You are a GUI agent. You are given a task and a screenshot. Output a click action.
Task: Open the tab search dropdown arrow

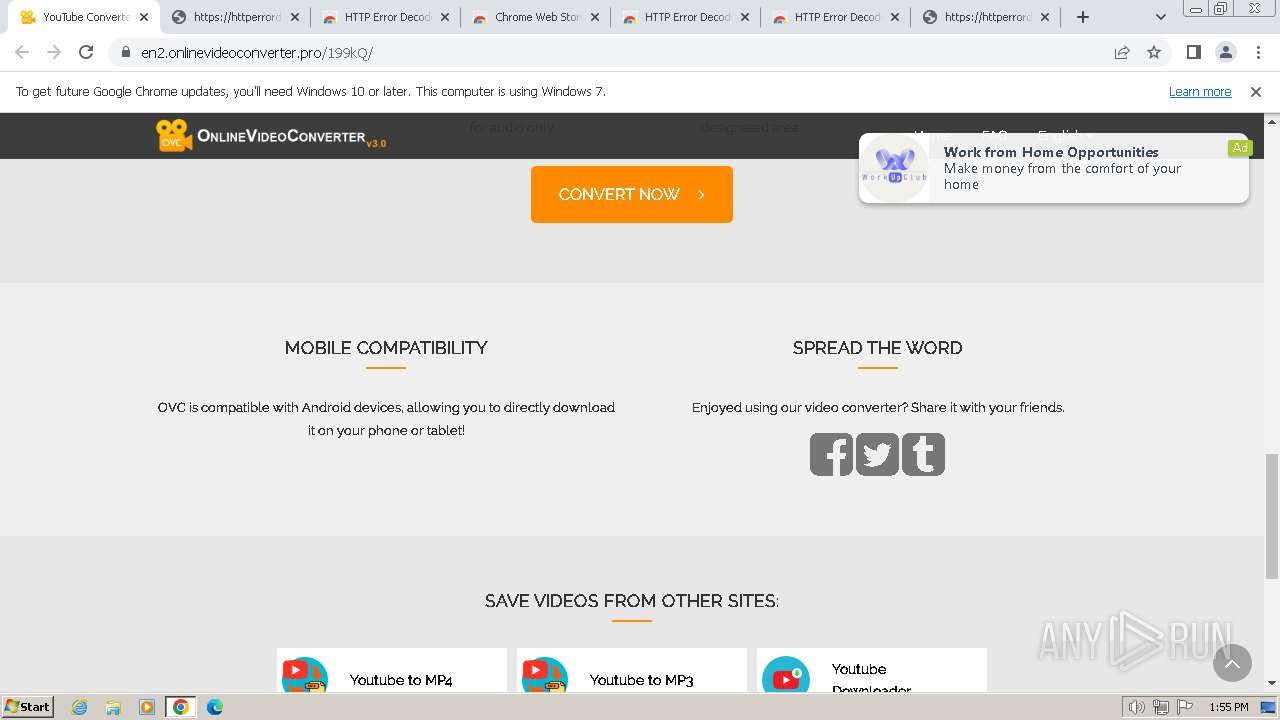pyautogui.click(x=1161, y=17)
